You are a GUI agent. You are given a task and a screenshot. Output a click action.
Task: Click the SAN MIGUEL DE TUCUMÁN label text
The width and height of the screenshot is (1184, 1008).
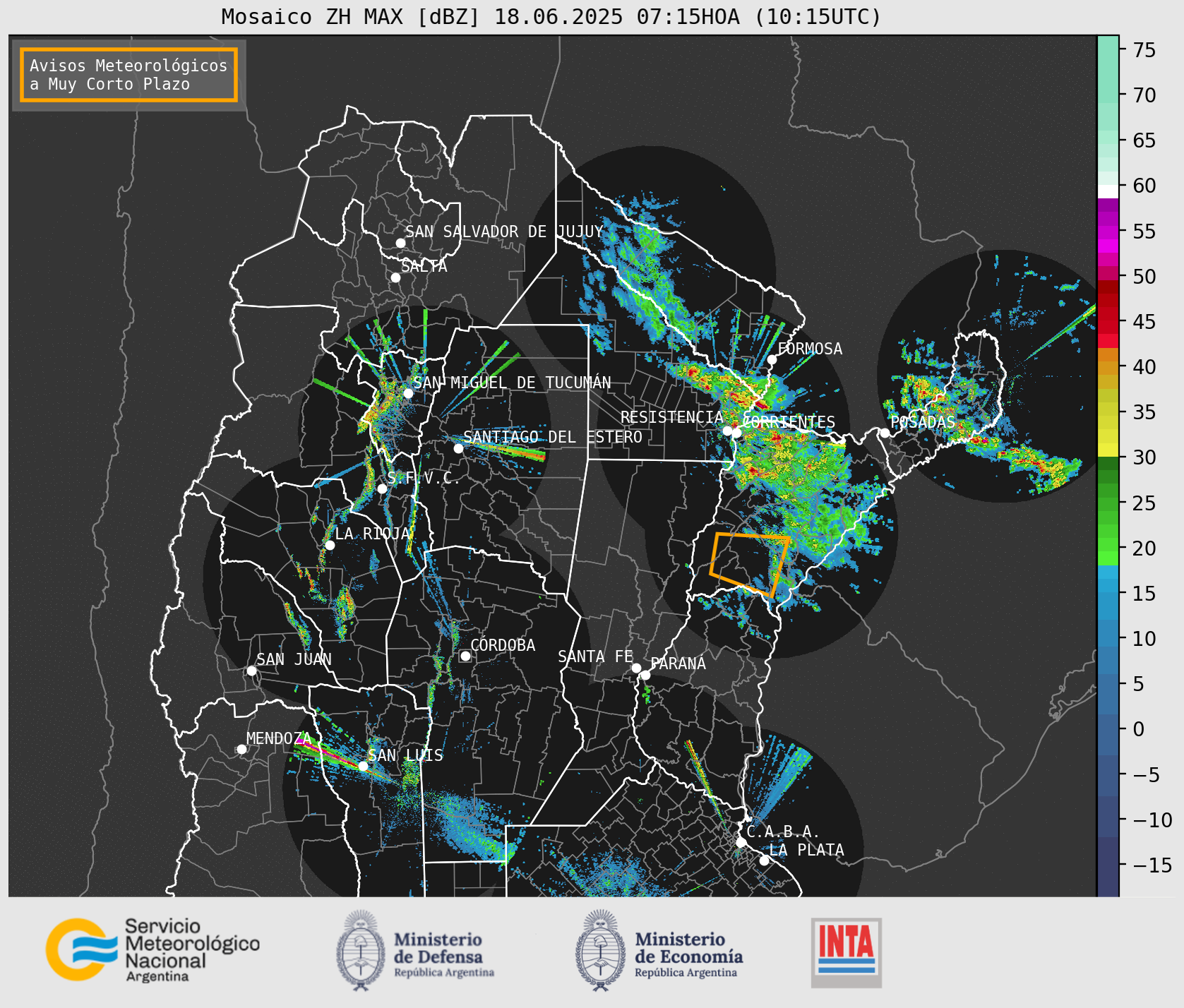pyautogui.click(x=512, y=383)
